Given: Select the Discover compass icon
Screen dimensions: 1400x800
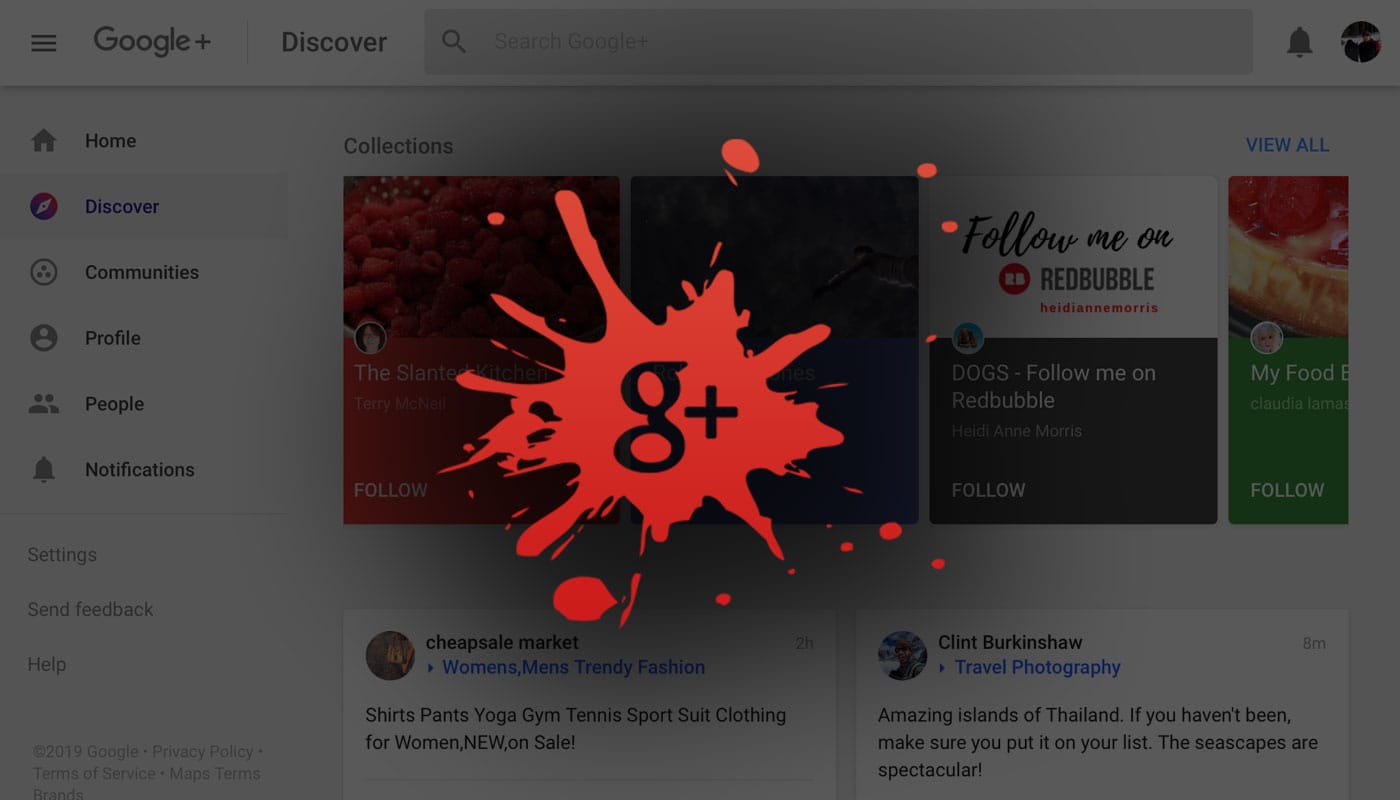Looking at the screenshot, I should coord(44,206).
